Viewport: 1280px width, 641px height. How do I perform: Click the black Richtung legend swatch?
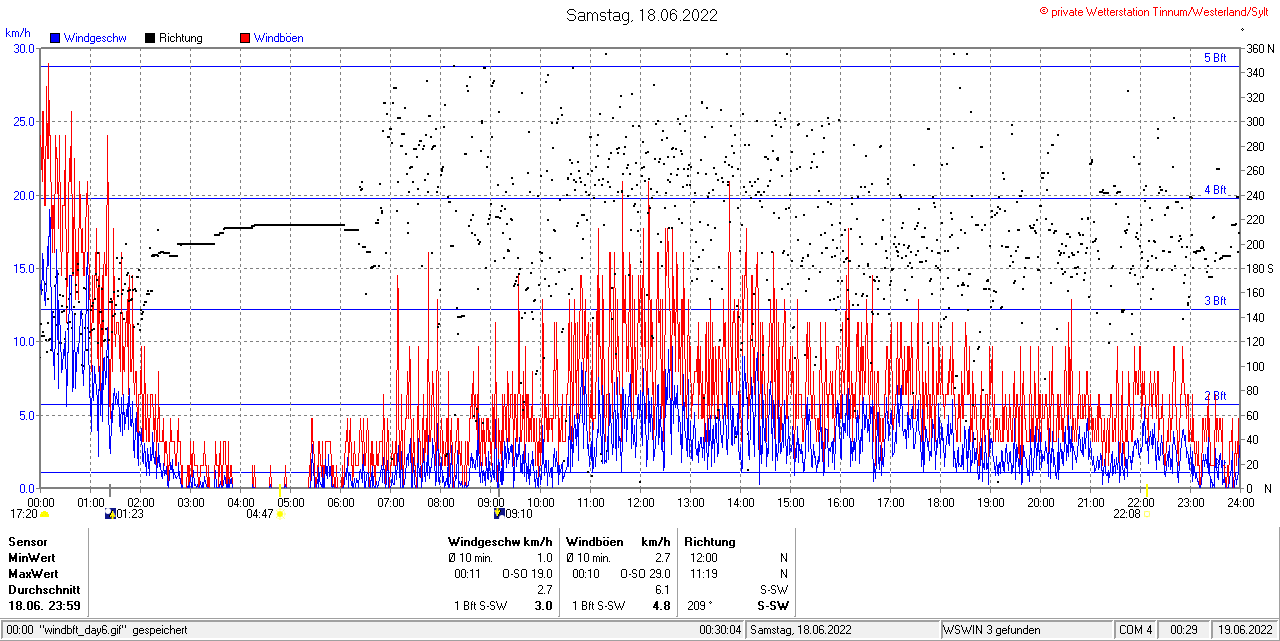pyautogui.click(x=150, y=38)
